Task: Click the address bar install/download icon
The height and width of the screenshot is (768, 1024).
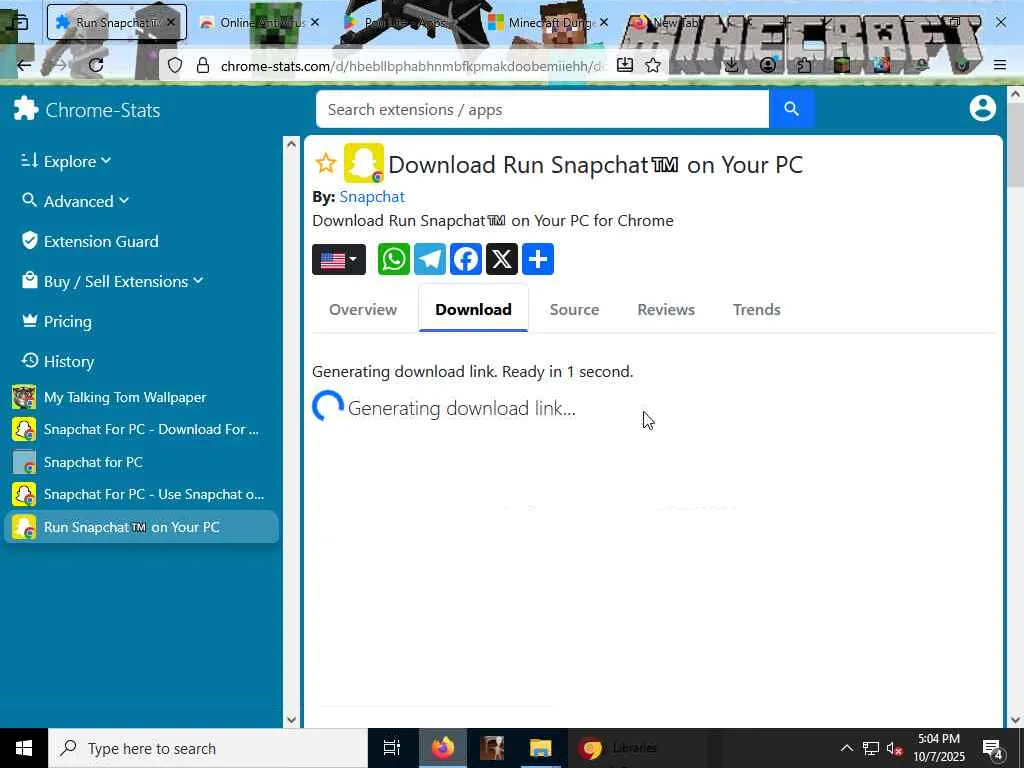Action: 625,65
